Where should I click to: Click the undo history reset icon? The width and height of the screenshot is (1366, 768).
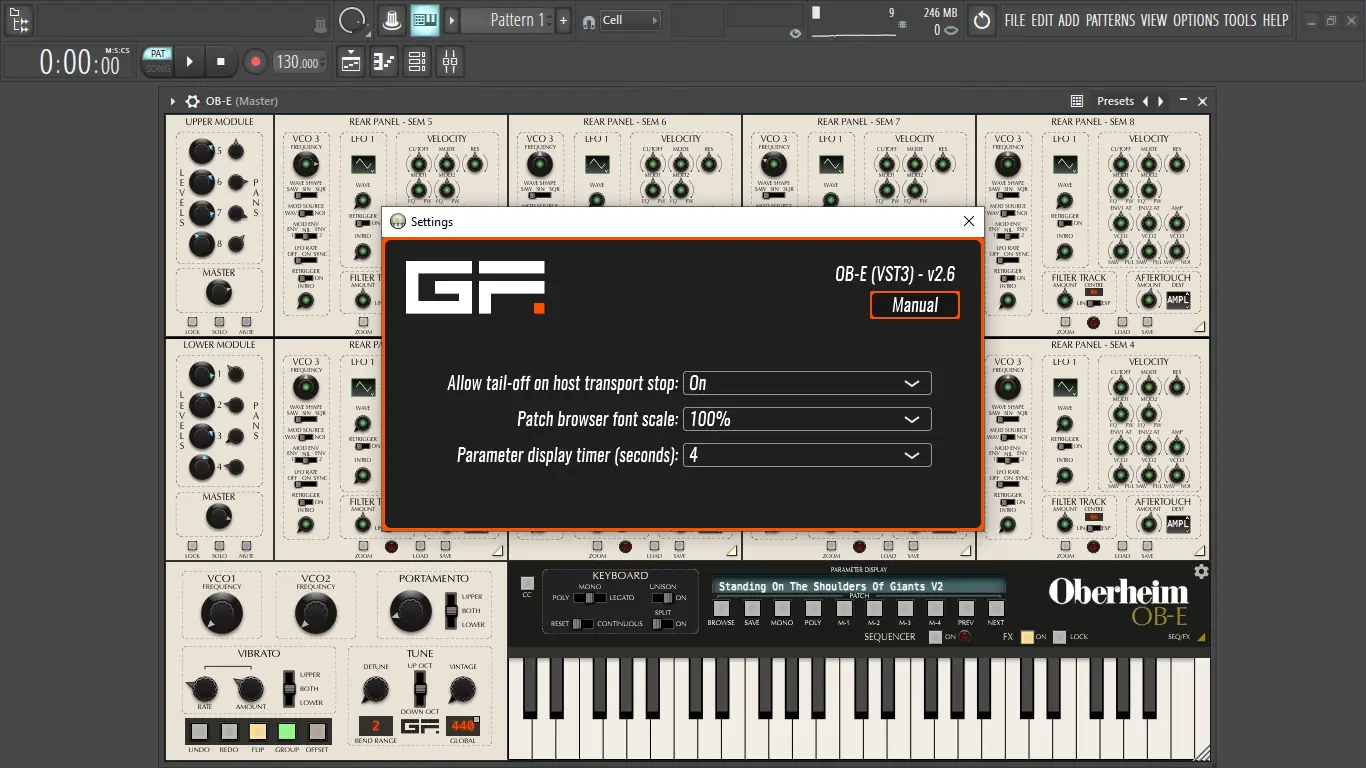982,20
